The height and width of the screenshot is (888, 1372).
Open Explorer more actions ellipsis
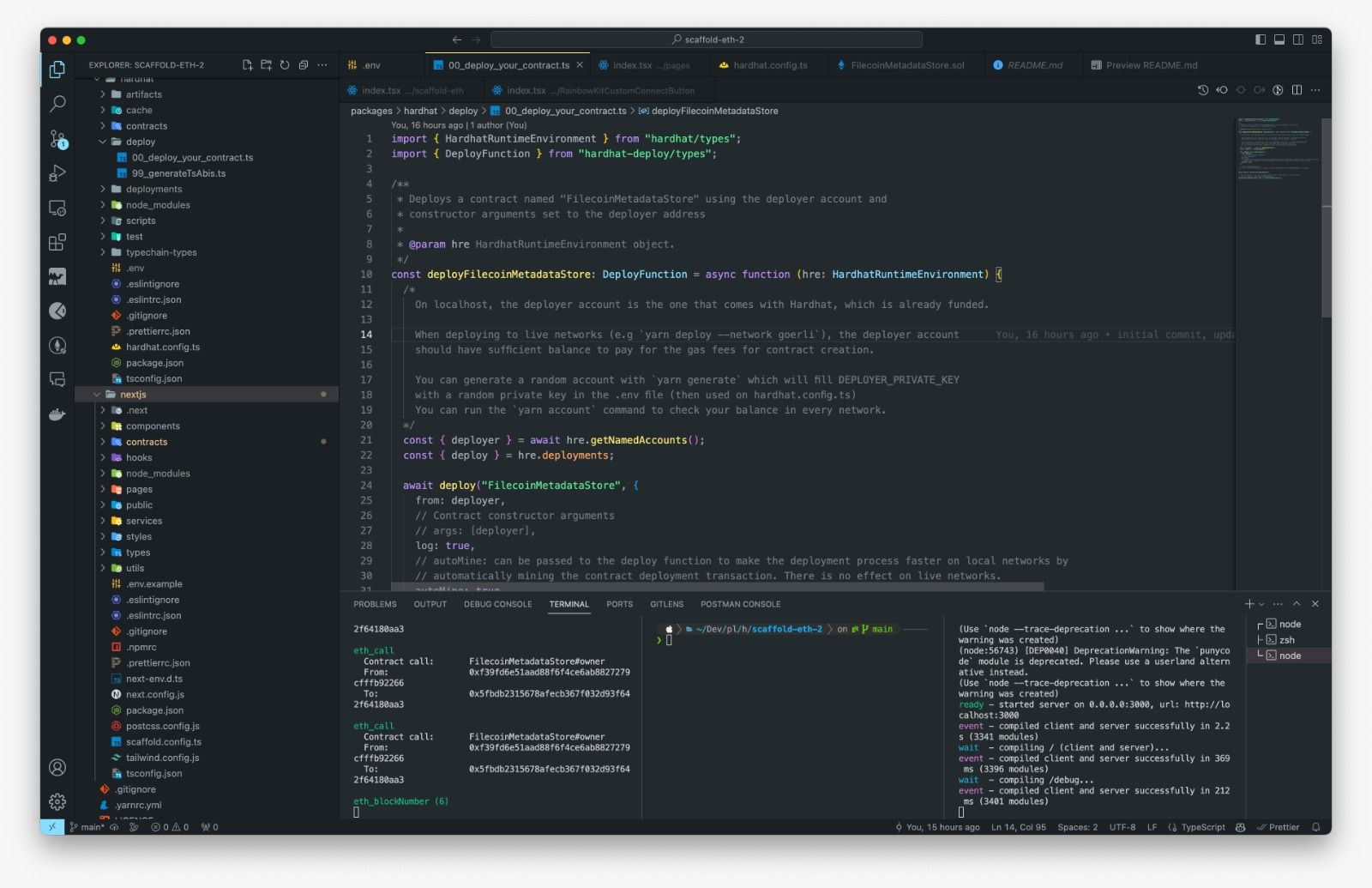click(322, 65)
